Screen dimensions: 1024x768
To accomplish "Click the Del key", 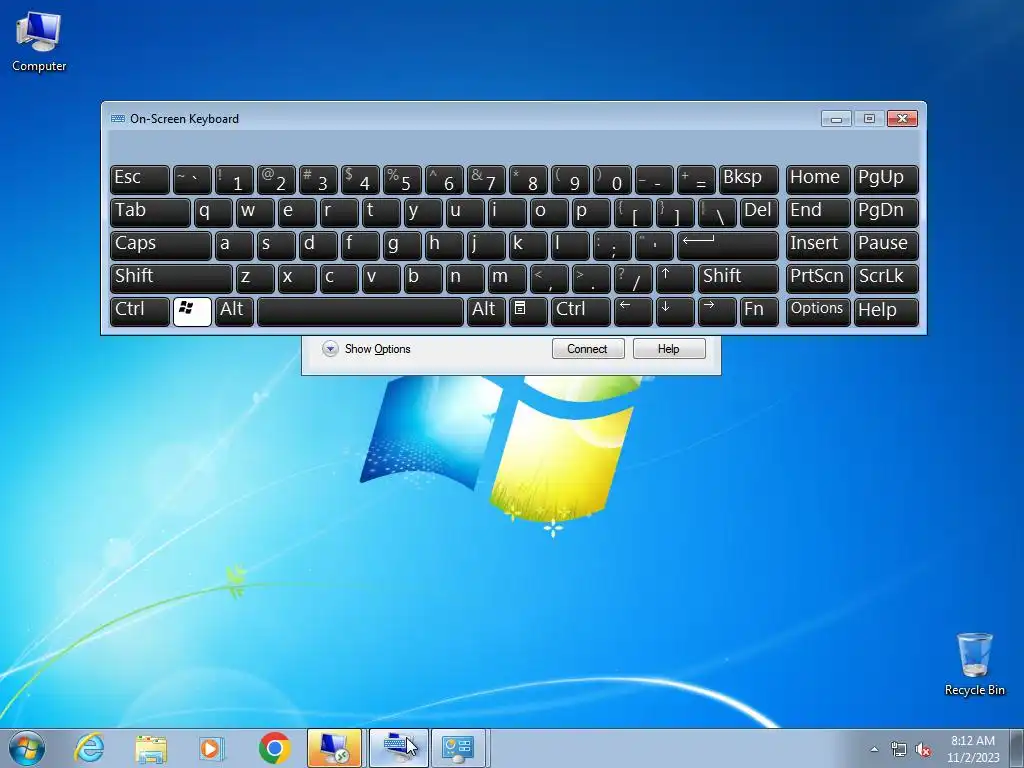I will coord(759,212).
